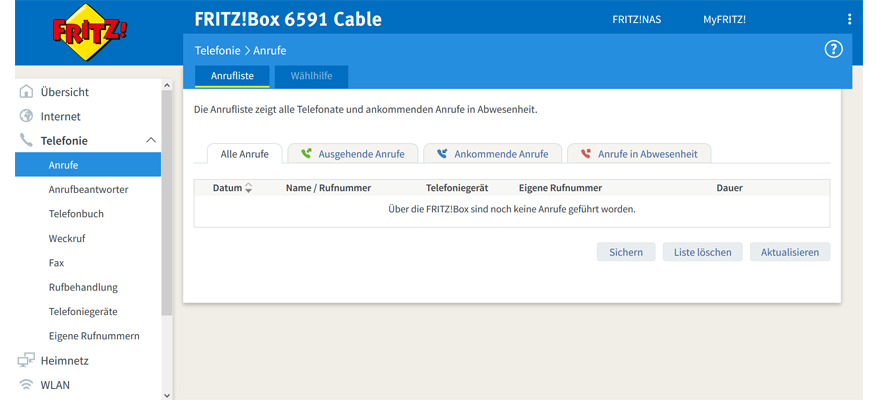Screen dimensions: 879x400
Task: Open Anrufe in Abwesenheit tab
Action: click(x=639, y=154)
